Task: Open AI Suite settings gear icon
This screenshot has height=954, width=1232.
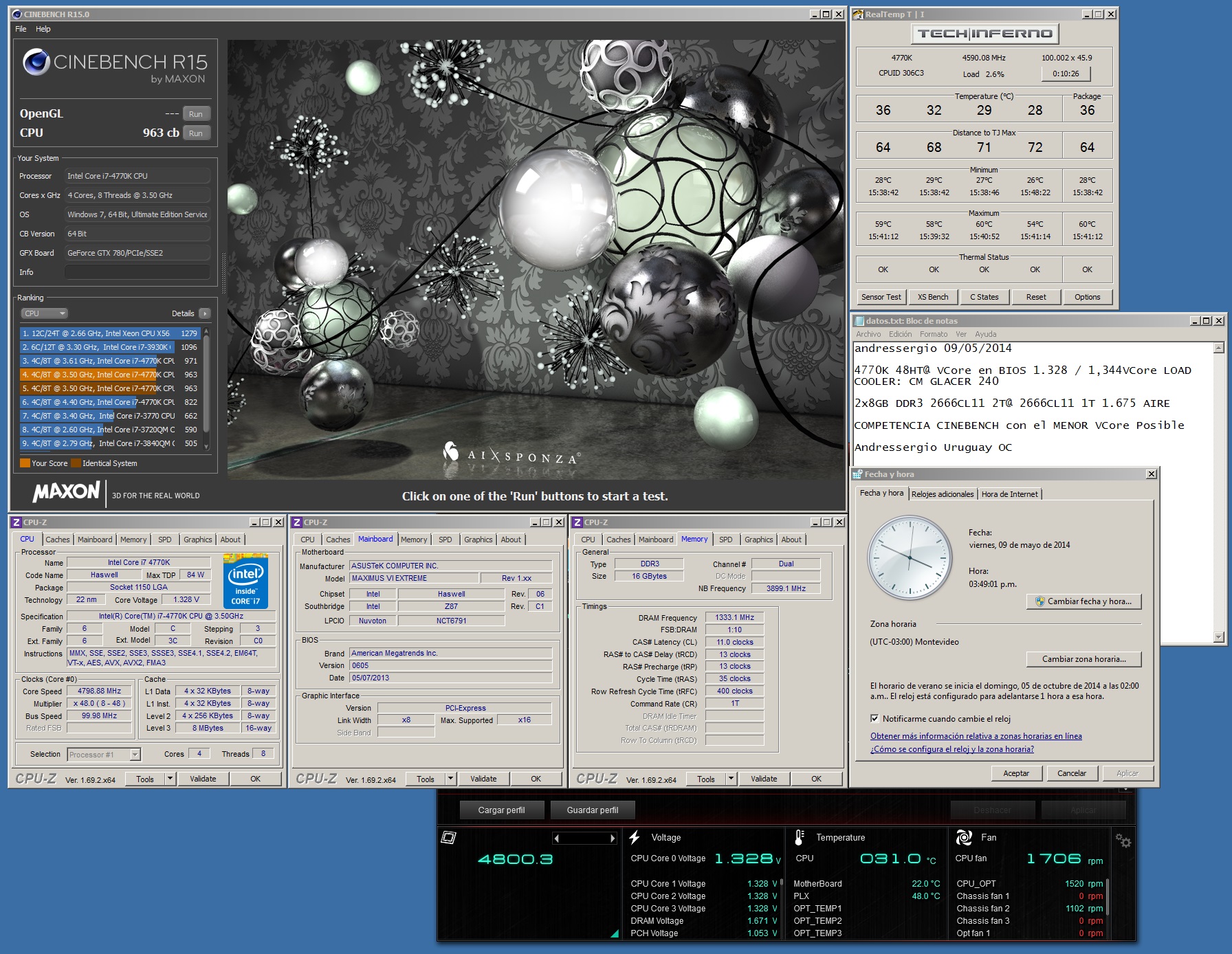Action: tap(1123, 841)
